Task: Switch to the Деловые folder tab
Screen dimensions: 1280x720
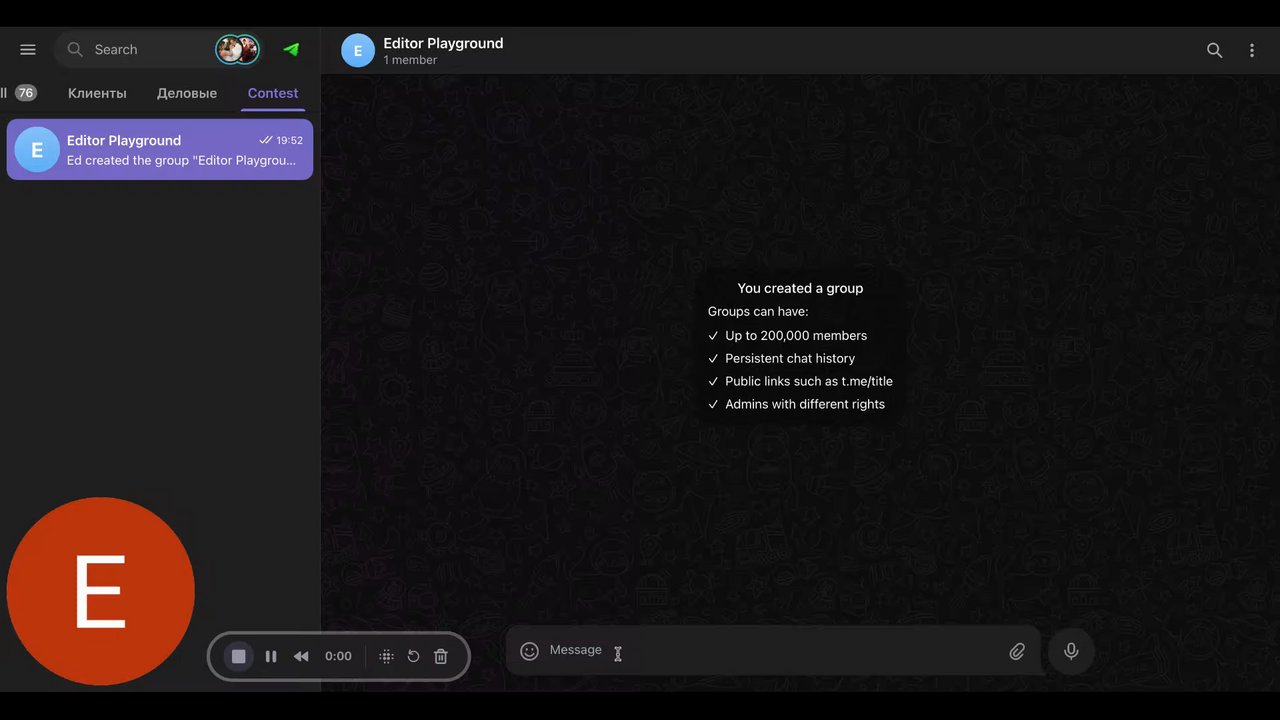Action: (x=187, y=93)
